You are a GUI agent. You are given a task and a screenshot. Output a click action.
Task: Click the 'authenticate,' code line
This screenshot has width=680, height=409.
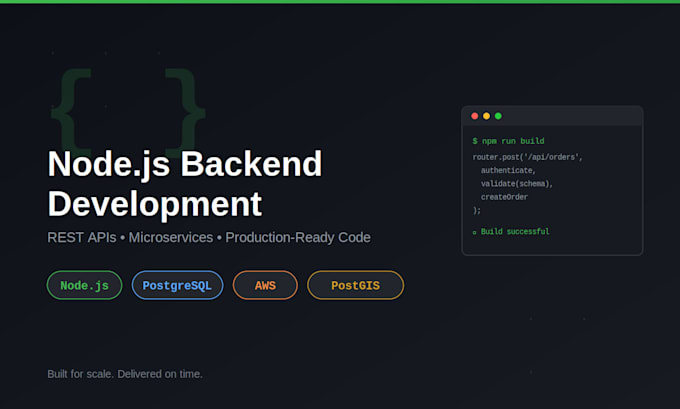(x=508, y=170)
